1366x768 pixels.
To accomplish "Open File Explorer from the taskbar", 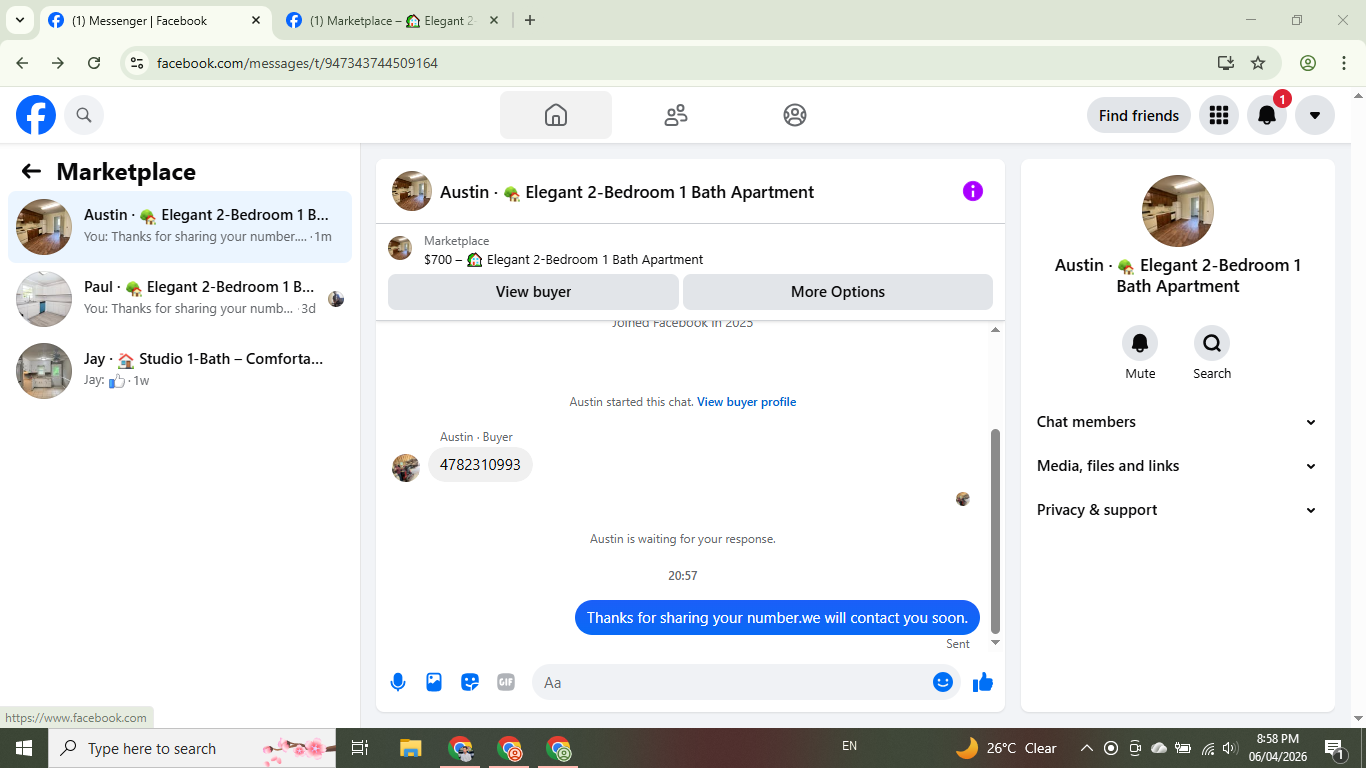I will [410, 748].
